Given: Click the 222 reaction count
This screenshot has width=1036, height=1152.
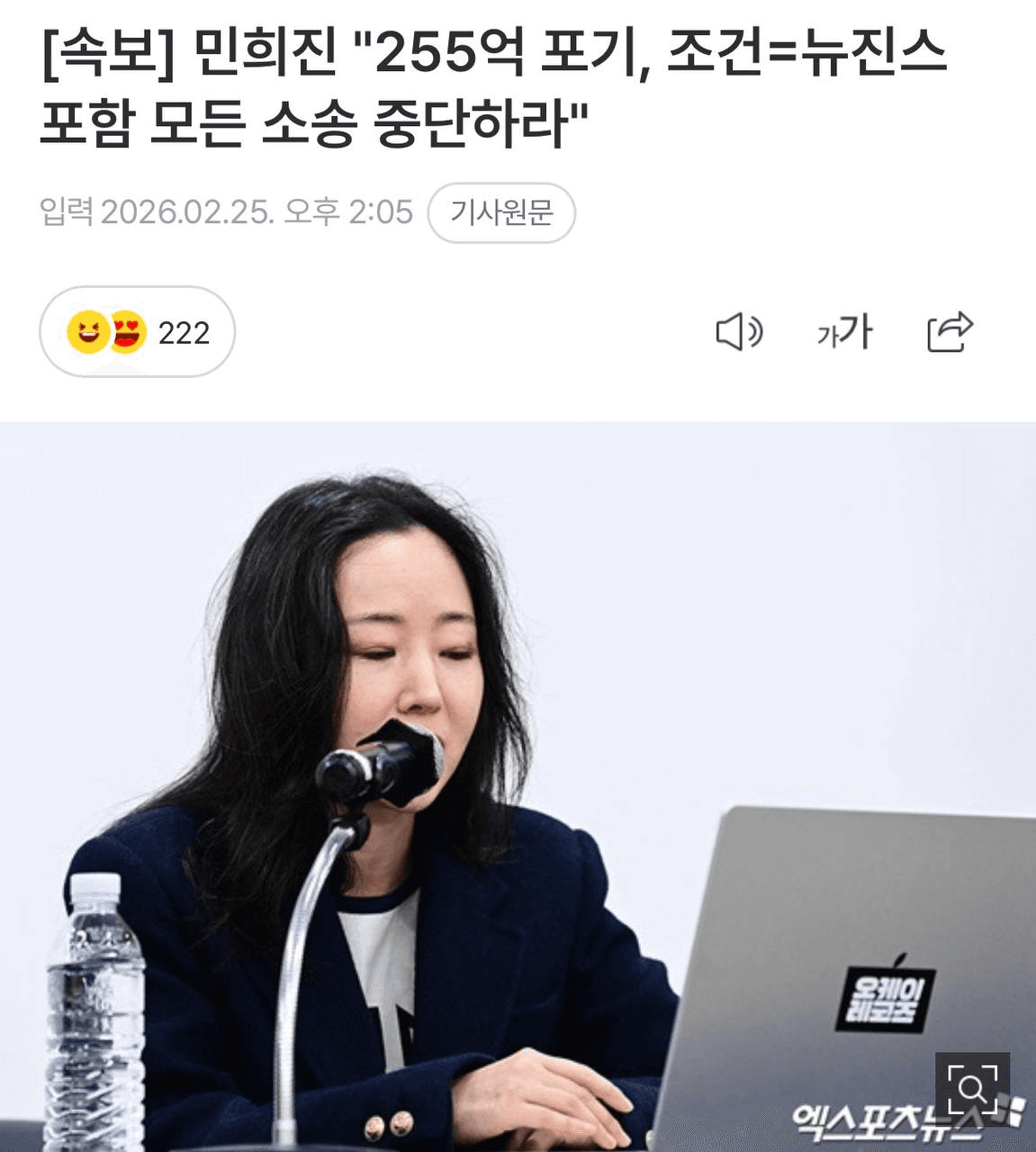Looking at the screenshot, I should point(184,333).
